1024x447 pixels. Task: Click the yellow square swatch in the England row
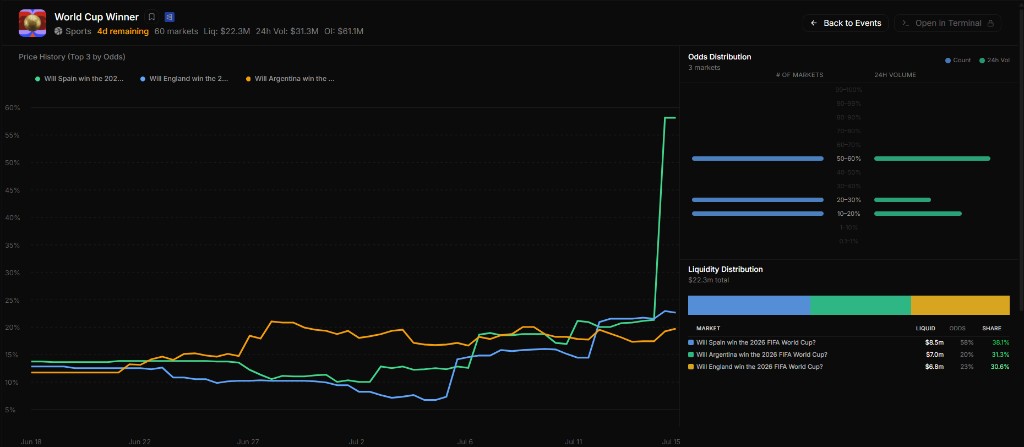coord(692,367)
